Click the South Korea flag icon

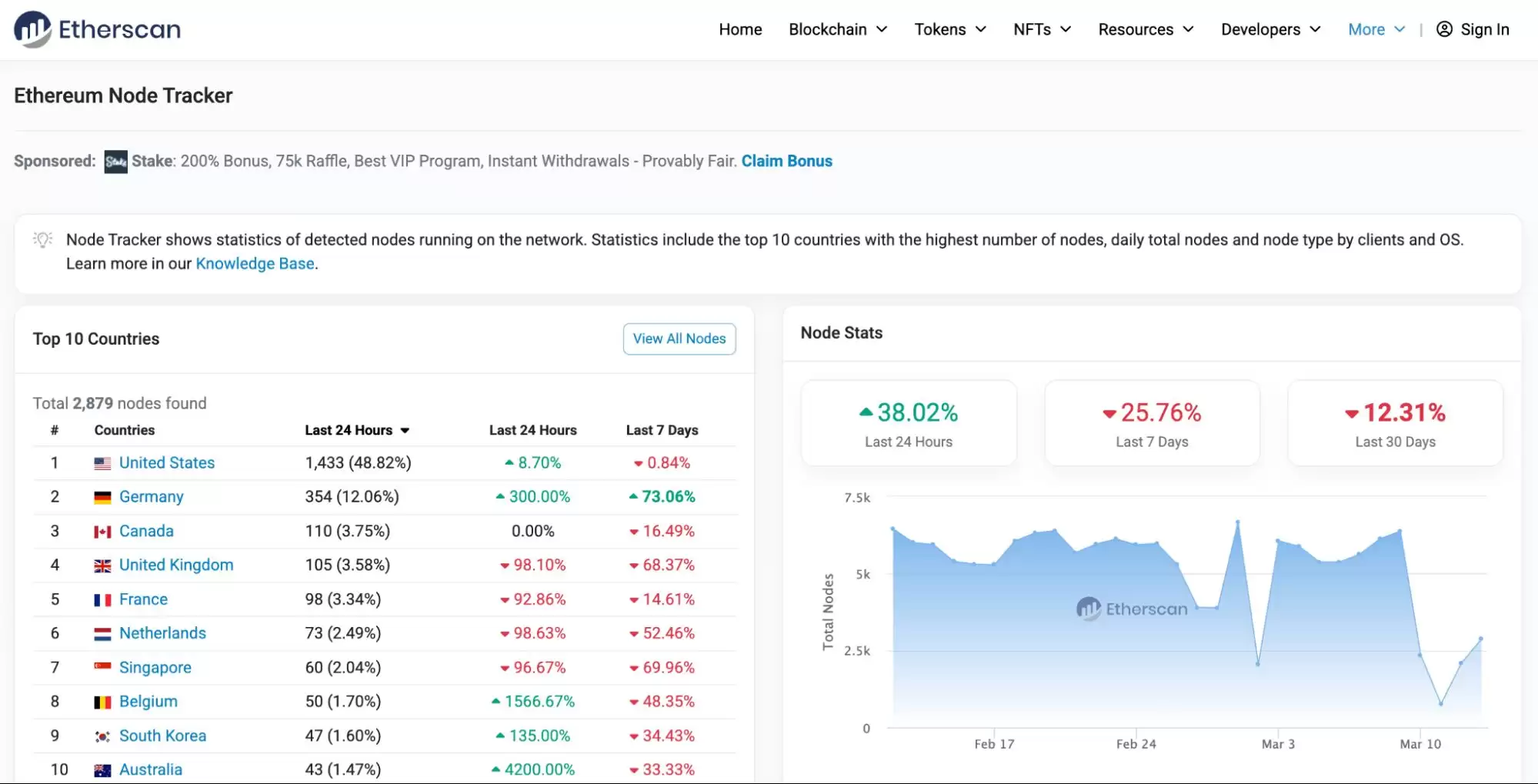click(x=102, y=736)
